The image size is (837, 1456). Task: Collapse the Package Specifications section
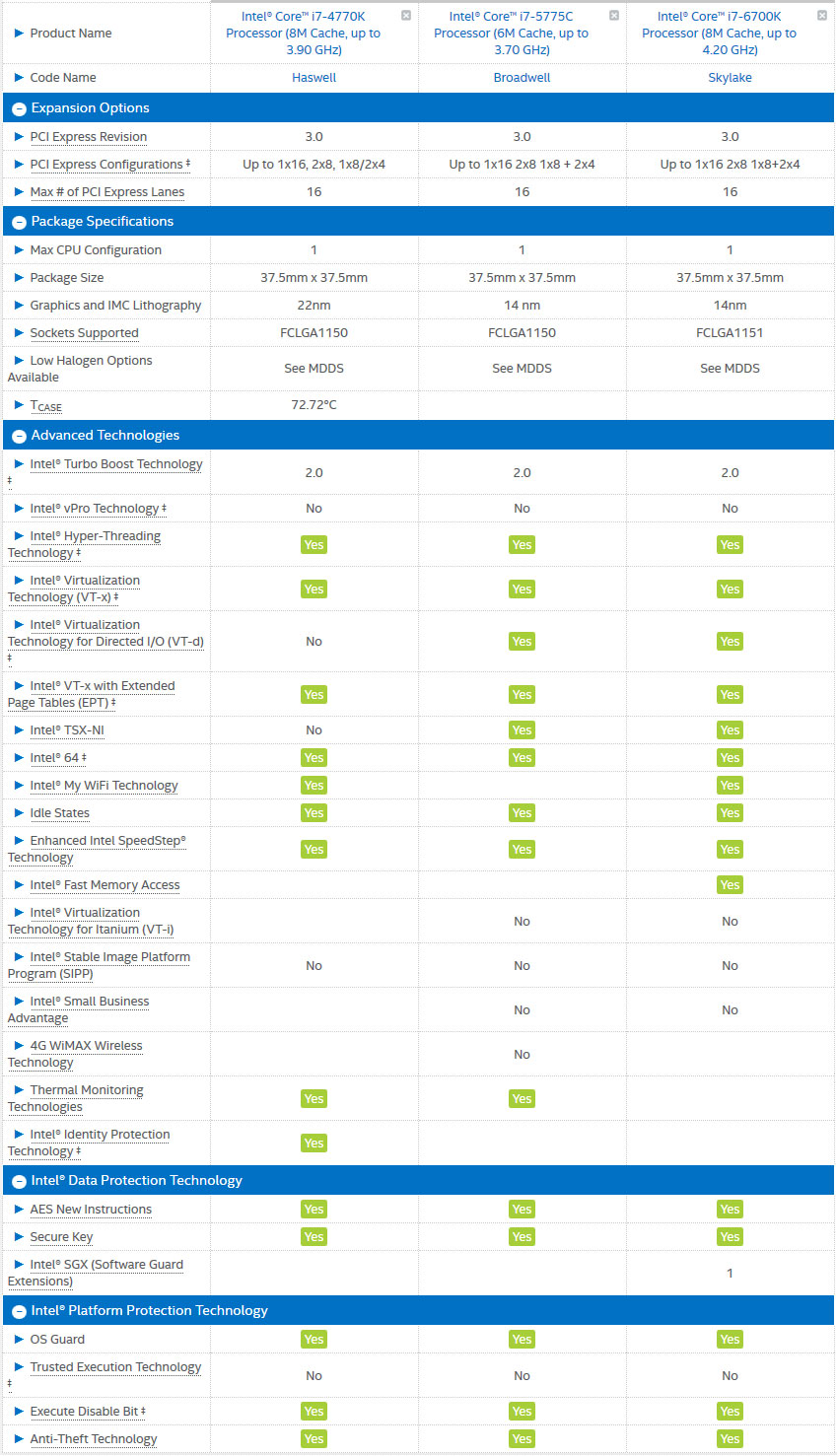click(19, 222)
